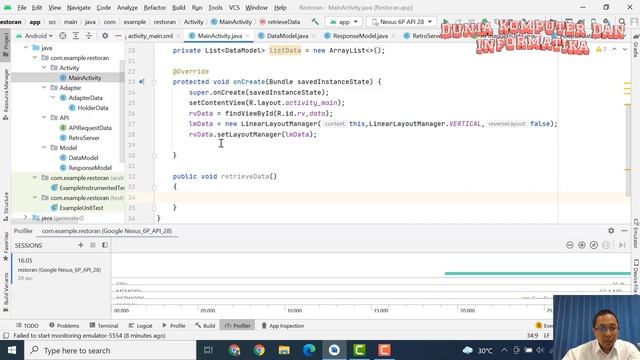
Task: Collapse the Model package folder
Action: [44, 148]
